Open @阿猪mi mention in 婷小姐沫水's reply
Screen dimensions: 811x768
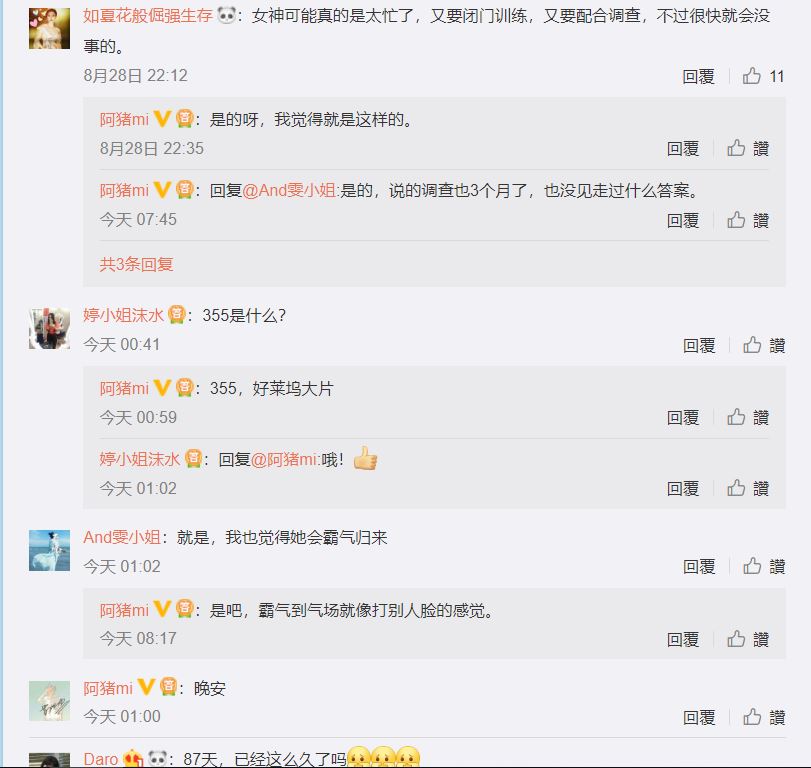click(285, 459)
